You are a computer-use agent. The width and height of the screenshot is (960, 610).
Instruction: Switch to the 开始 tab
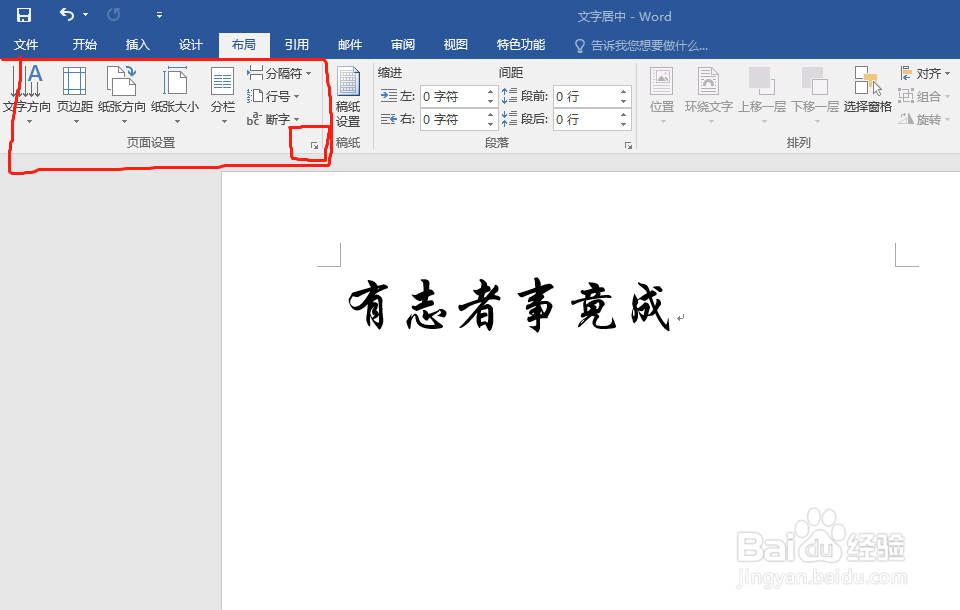pos(84,45)
